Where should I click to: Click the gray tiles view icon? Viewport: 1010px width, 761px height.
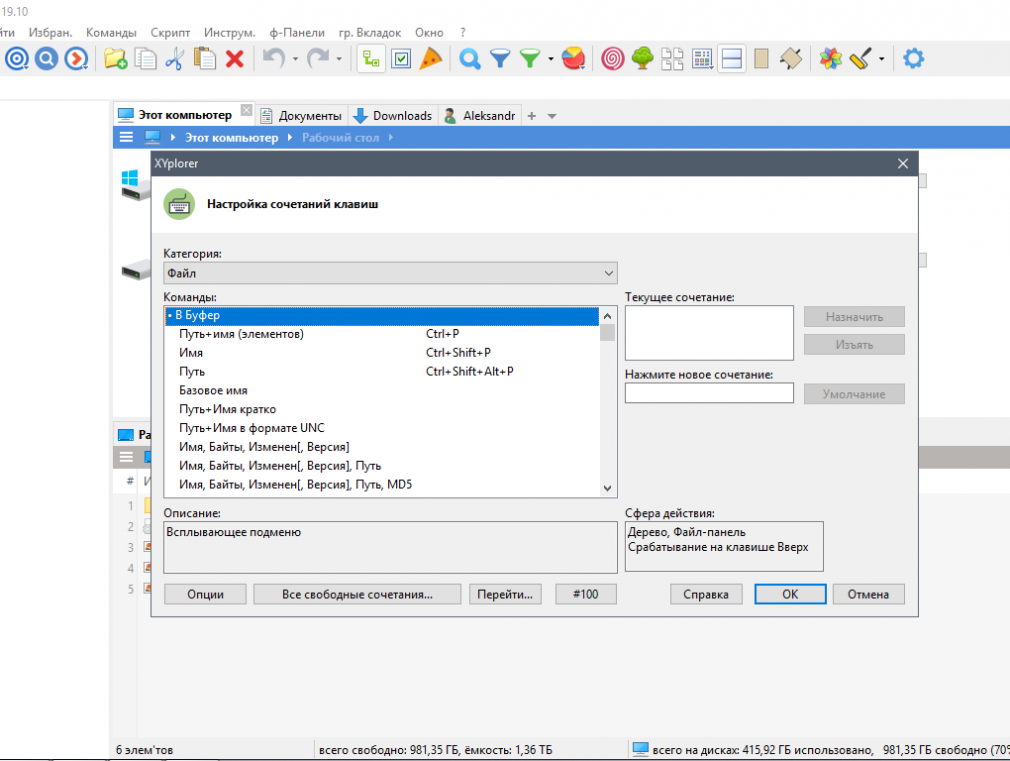pyautogui.click(x=672, y=59)
